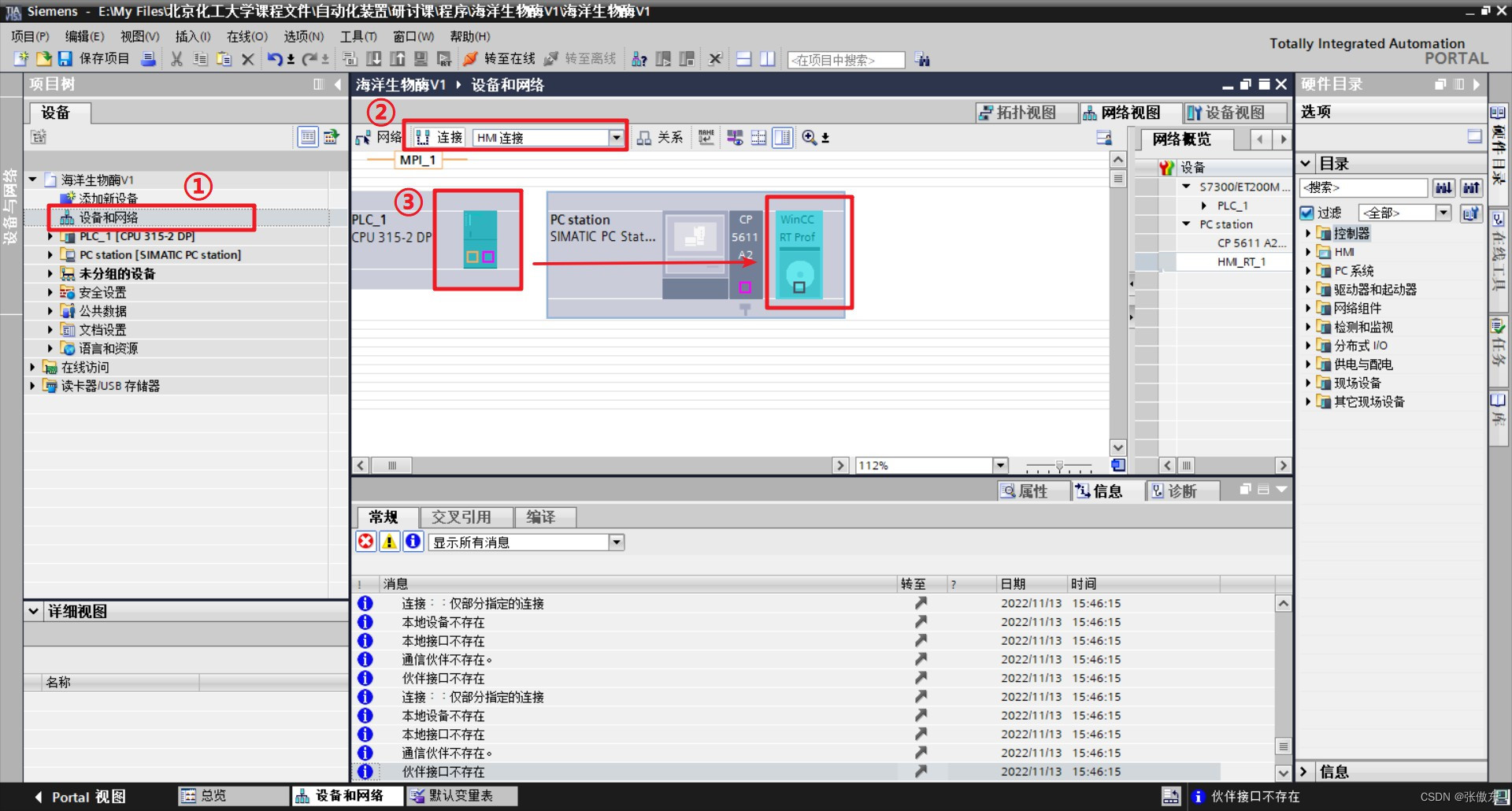The image size is (1512, 811).
Task: Click the project search input field
Action: point(846,60)
